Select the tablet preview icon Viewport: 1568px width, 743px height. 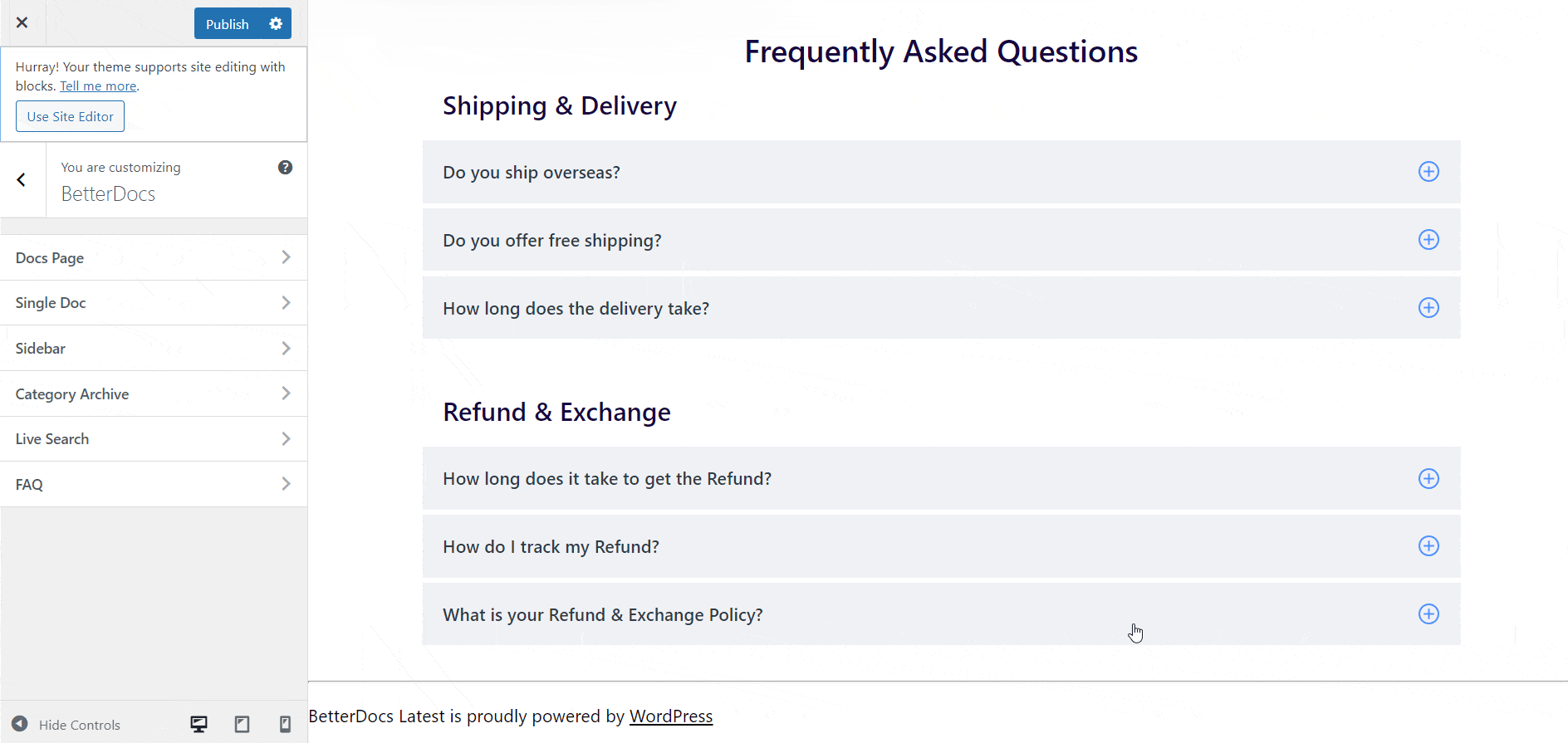tap(242, 723)
